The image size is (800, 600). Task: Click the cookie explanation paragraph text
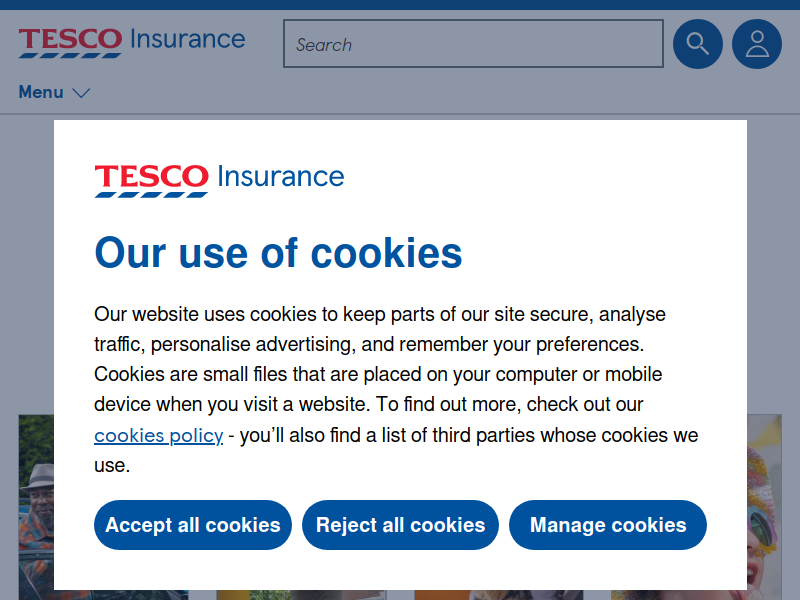coord(396,389)
